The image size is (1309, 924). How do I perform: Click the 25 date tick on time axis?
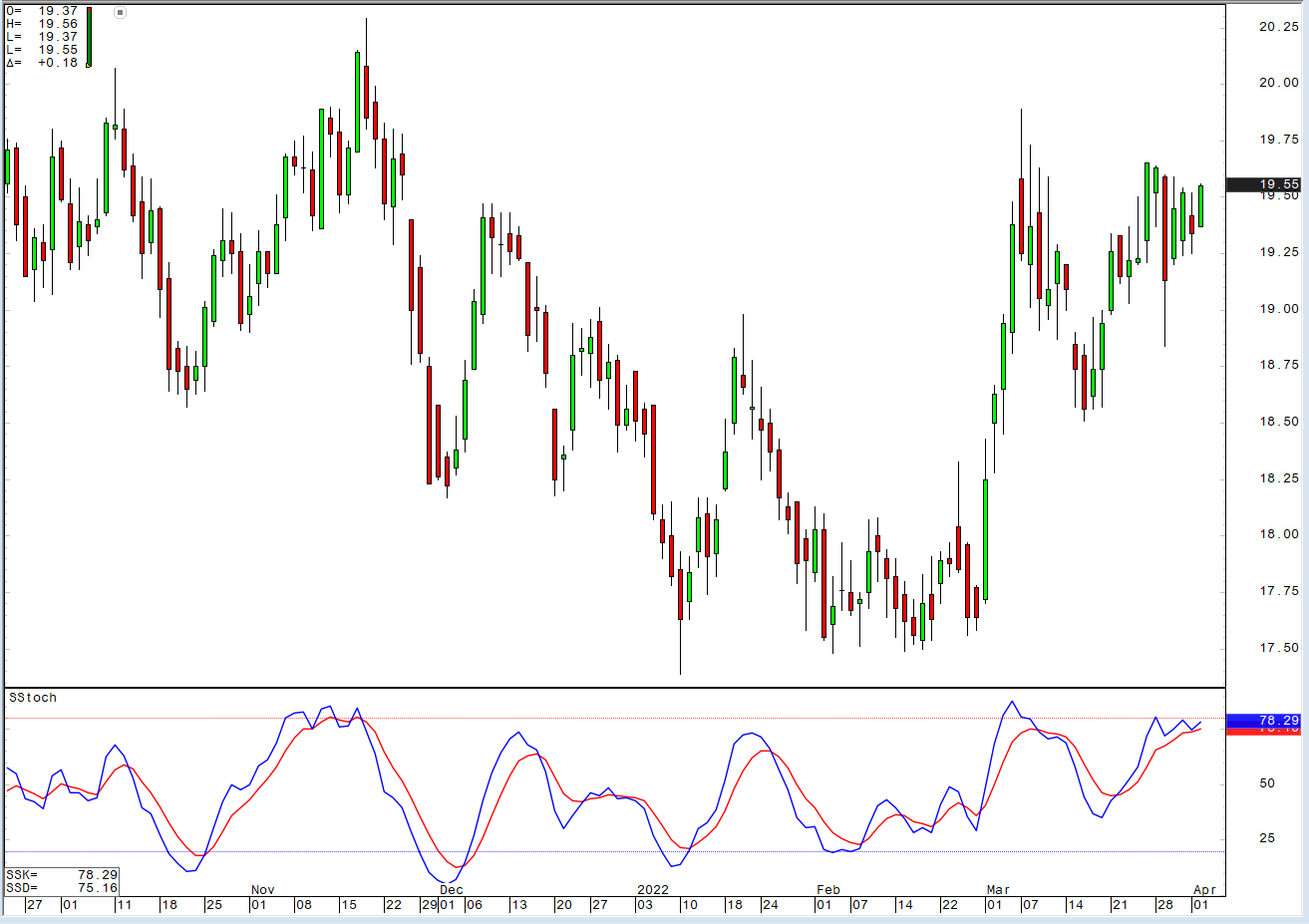(x=214, y=905)
